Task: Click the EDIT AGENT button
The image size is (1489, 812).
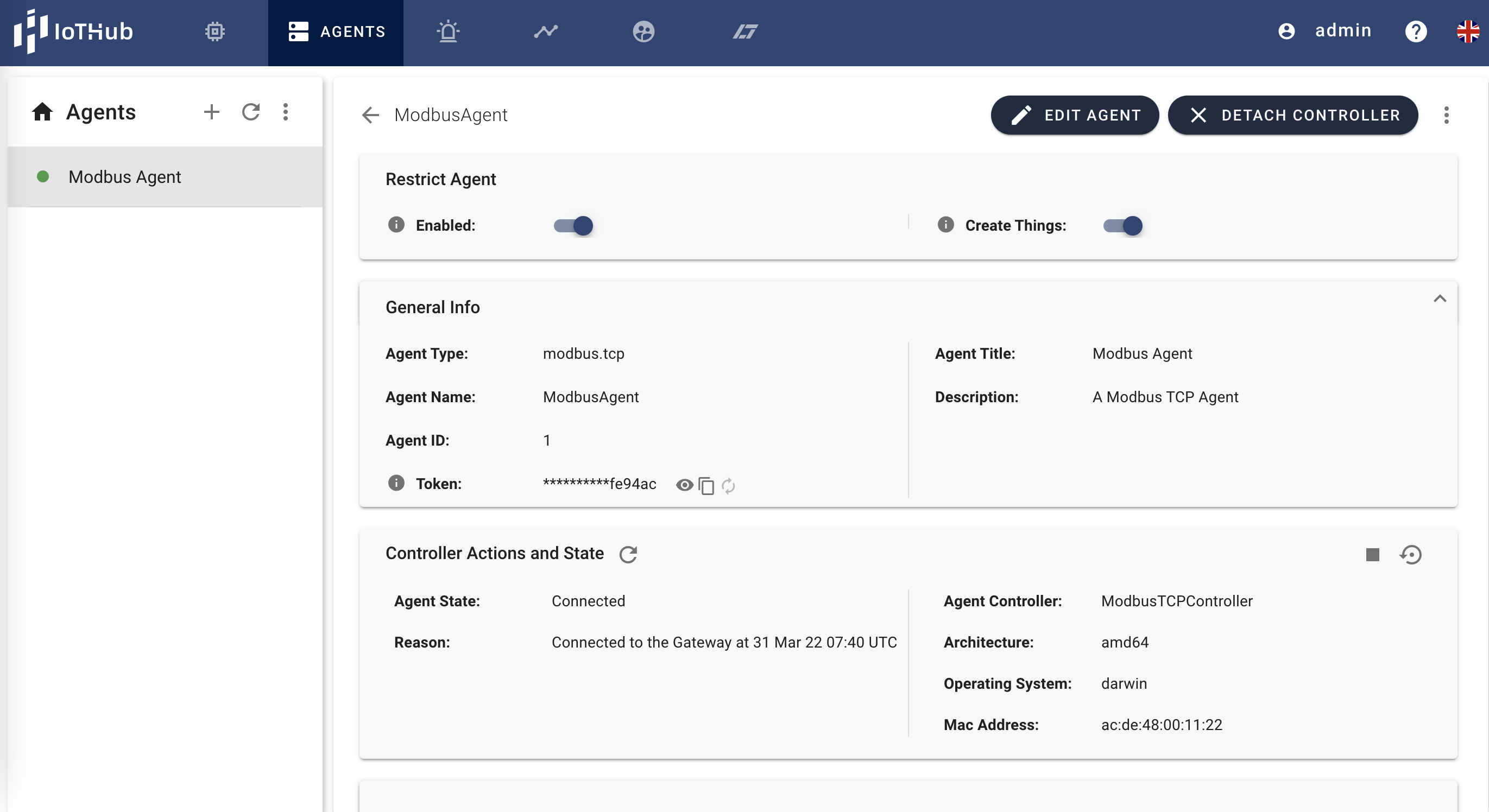Action: (x=1075, y=115)
